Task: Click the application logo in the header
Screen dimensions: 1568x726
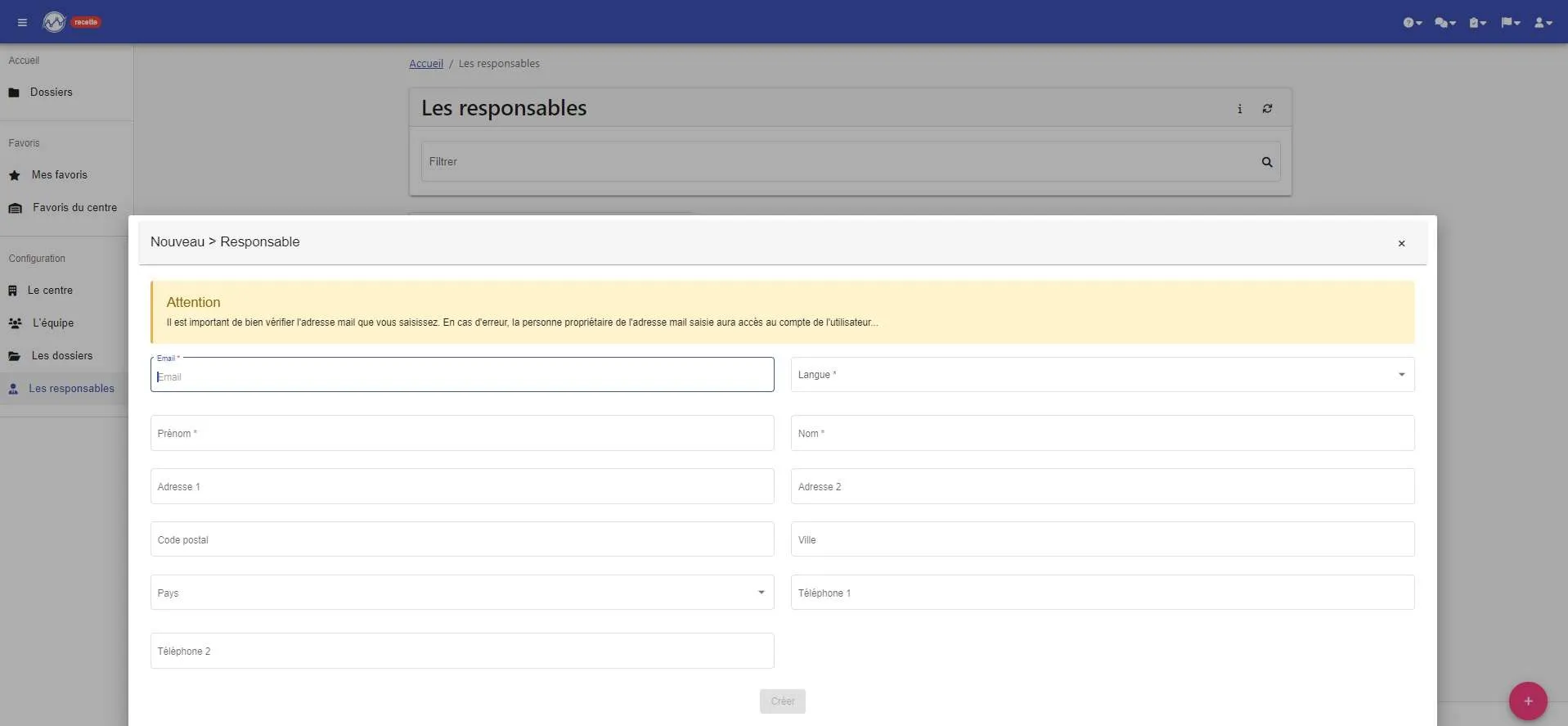Action: tap(54, 22)
